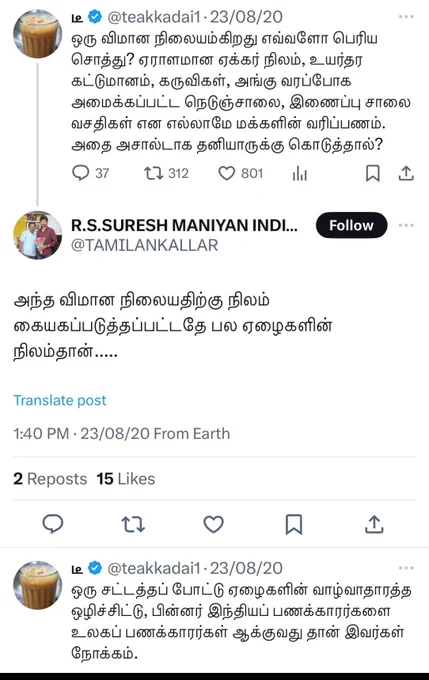Image resolution: width=429 pixels, height=680 pixels.
Task: Like the main TAMILANKALLAR post
Action: coord(213,524)
